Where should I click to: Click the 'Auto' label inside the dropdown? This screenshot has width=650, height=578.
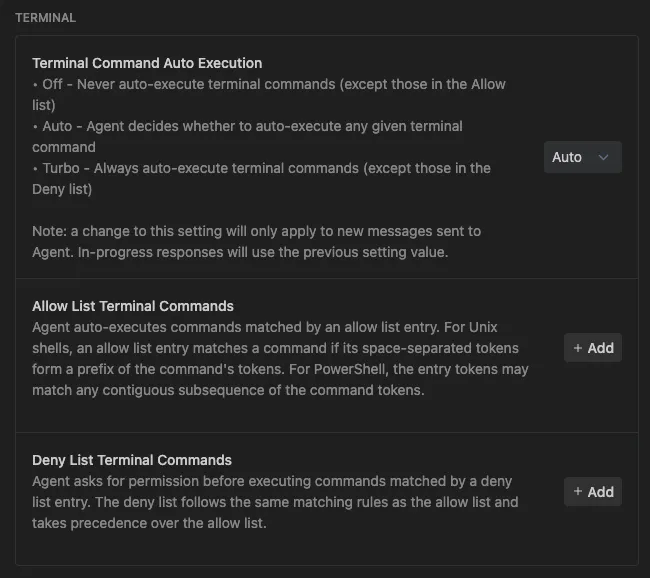point(567,157)
